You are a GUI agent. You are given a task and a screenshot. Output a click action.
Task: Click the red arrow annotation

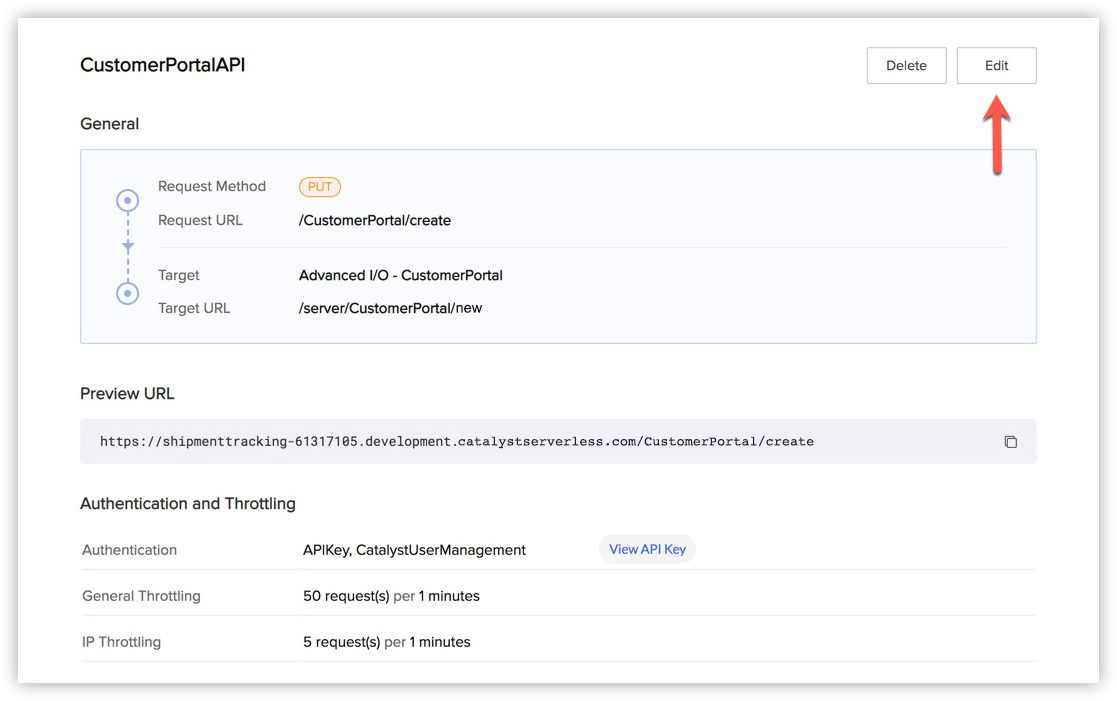[996, 134]
